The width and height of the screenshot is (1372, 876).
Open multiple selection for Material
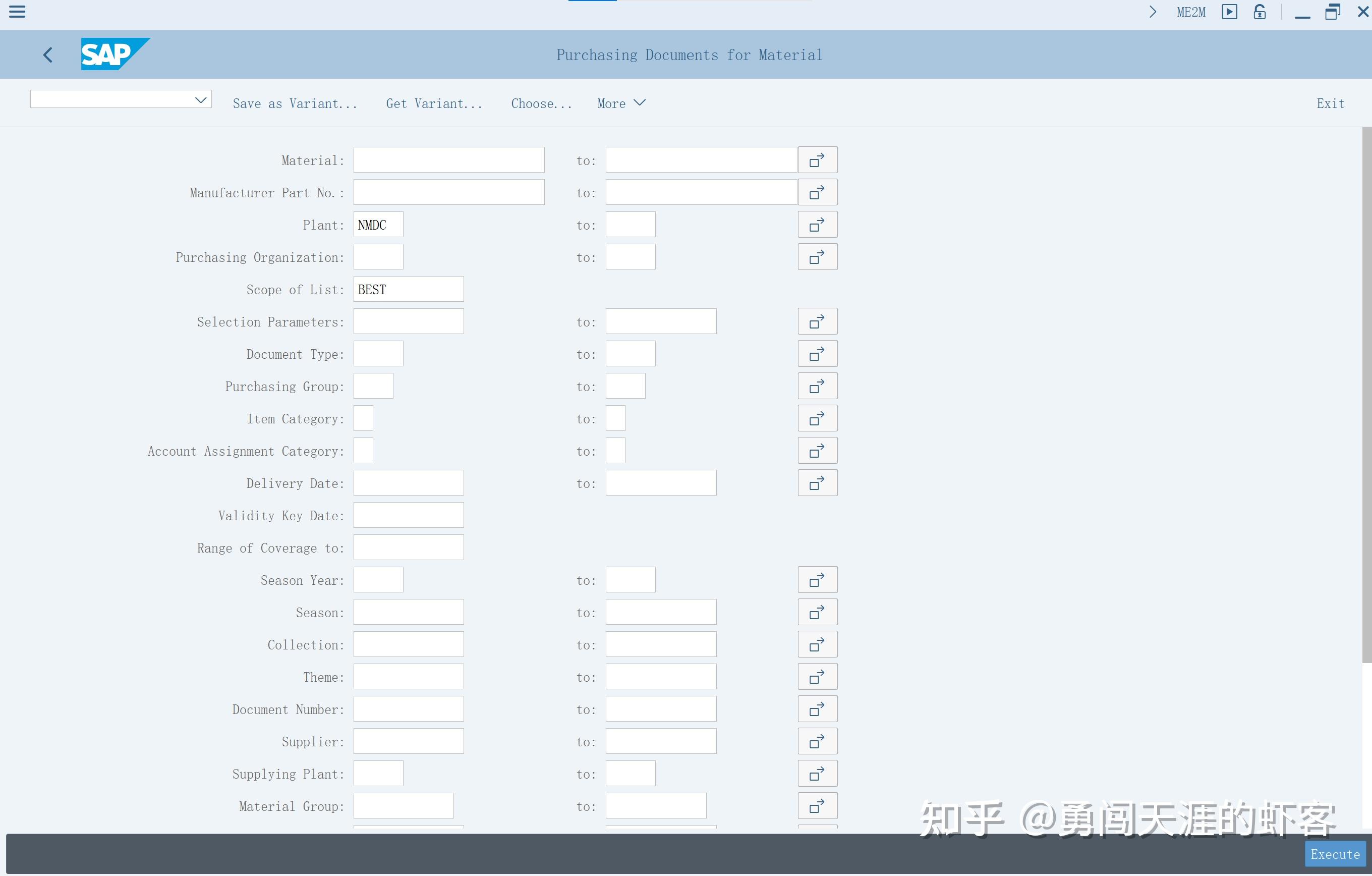point(817,159)
